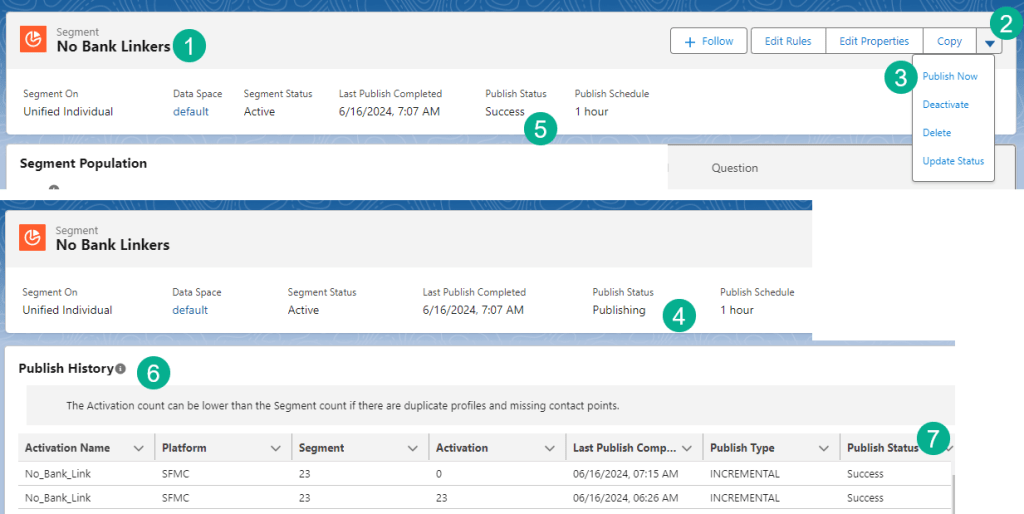Open the default link in the Publishing-status header
The width and height of the screenshot is (1024, 514).
(190, 310)
